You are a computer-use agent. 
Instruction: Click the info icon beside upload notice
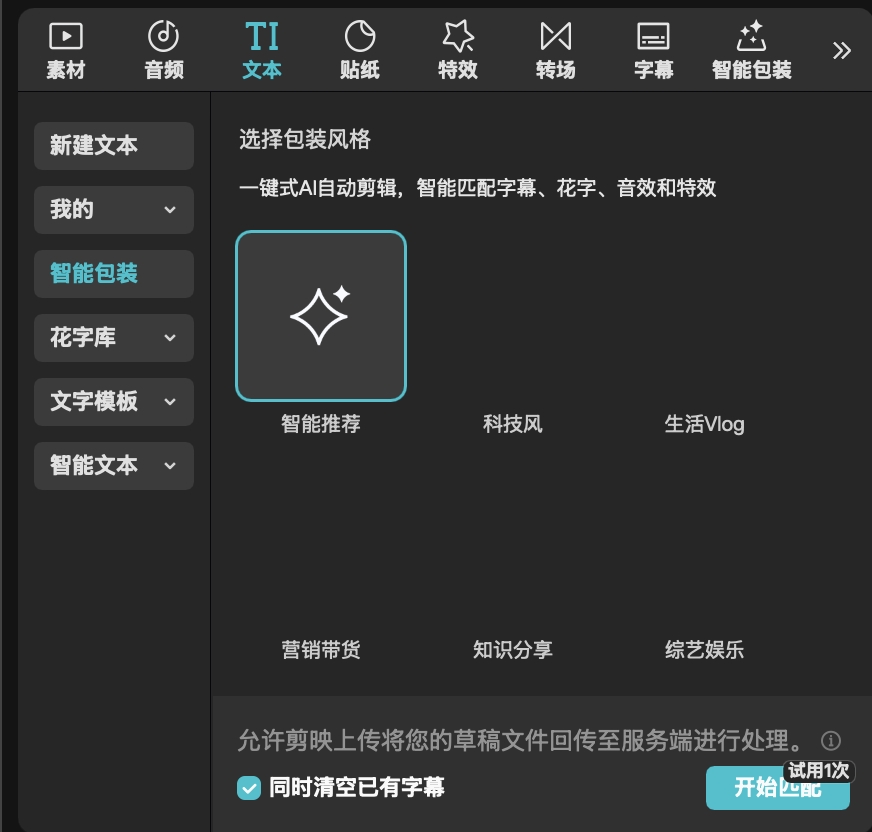click(x=831, y=740)
